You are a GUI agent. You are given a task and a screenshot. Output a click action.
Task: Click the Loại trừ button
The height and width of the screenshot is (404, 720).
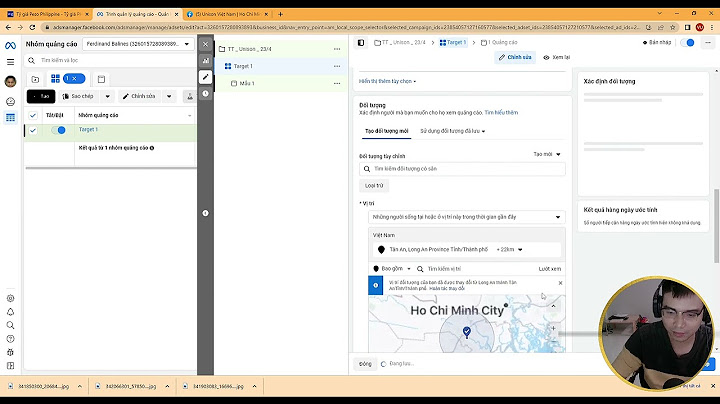pos(374,185)
